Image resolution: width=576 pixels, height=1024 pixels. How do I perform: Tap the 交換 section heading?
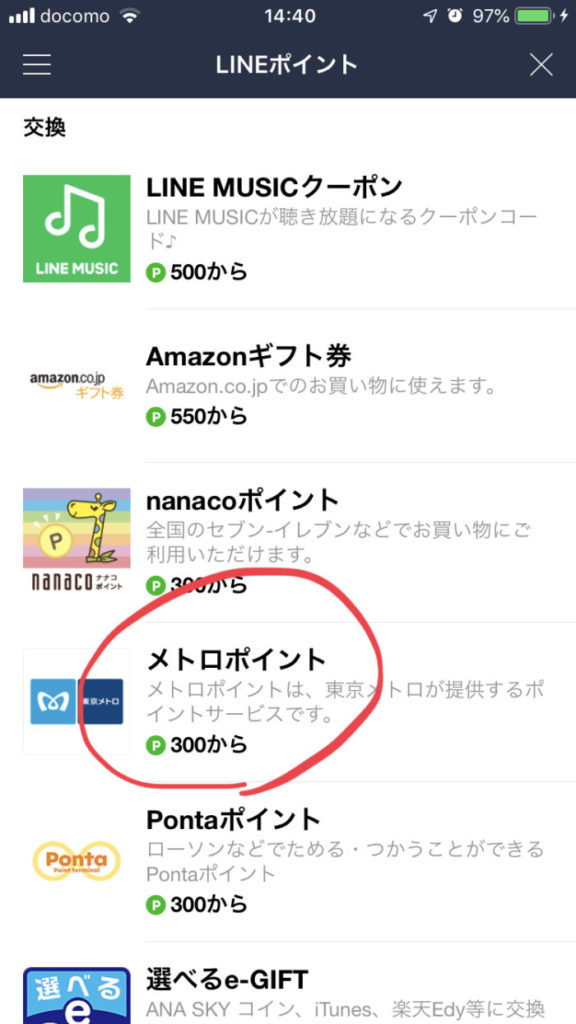click(x=44, y=127)
